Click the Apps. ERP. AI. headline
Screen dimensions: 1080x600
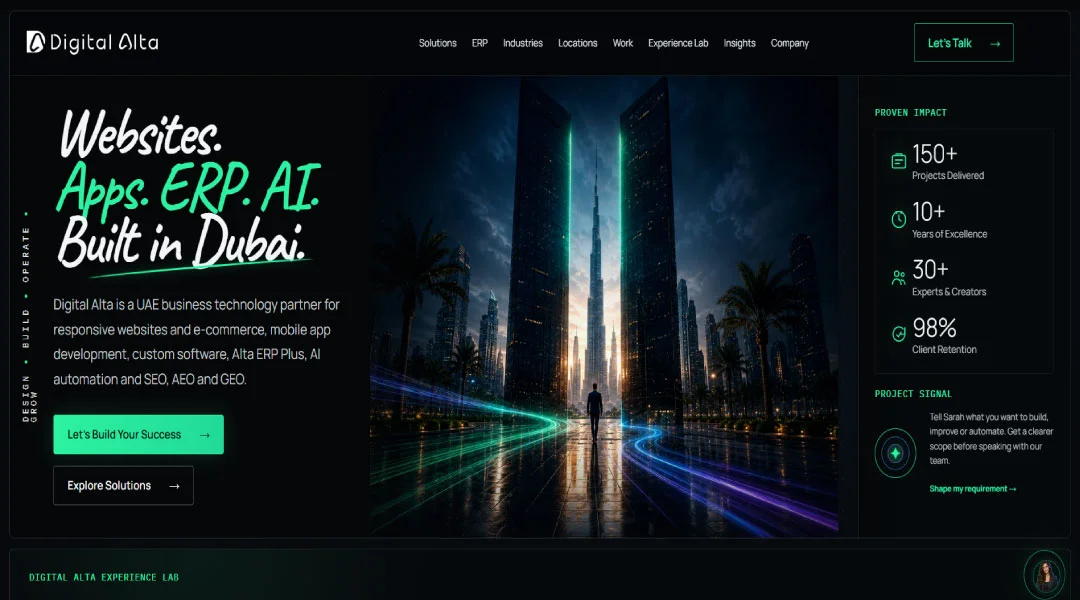point(188,187)
